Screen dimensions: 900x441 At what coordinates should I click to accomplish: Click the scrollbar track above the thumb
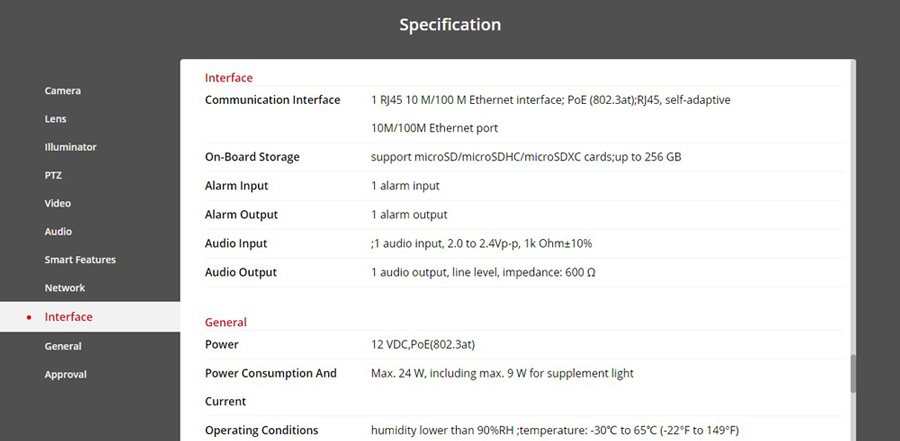pos(853,200)
